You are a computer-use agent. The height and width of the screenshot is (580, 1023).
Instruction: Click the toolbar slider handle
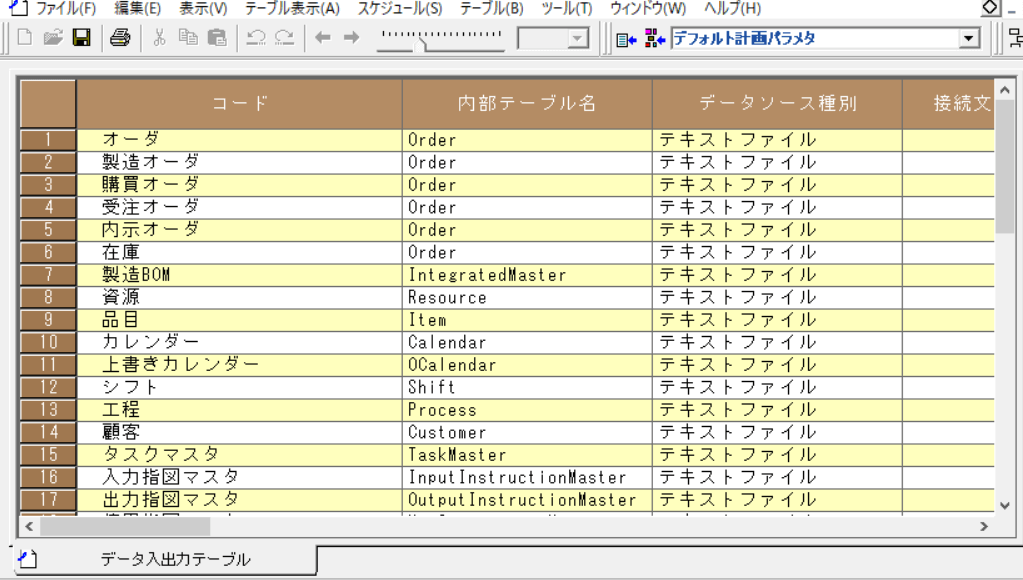(422, 46)
